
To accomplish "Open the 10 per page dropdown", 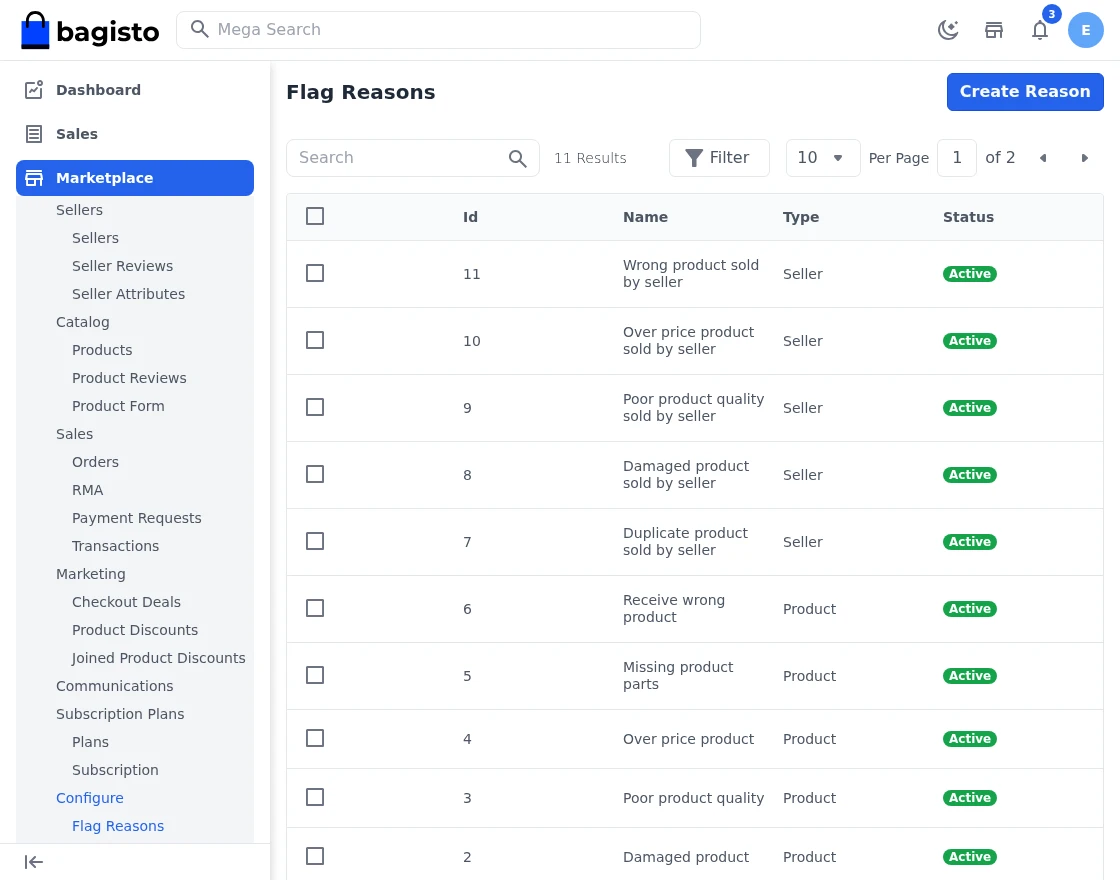I will (x=823, y=158).
